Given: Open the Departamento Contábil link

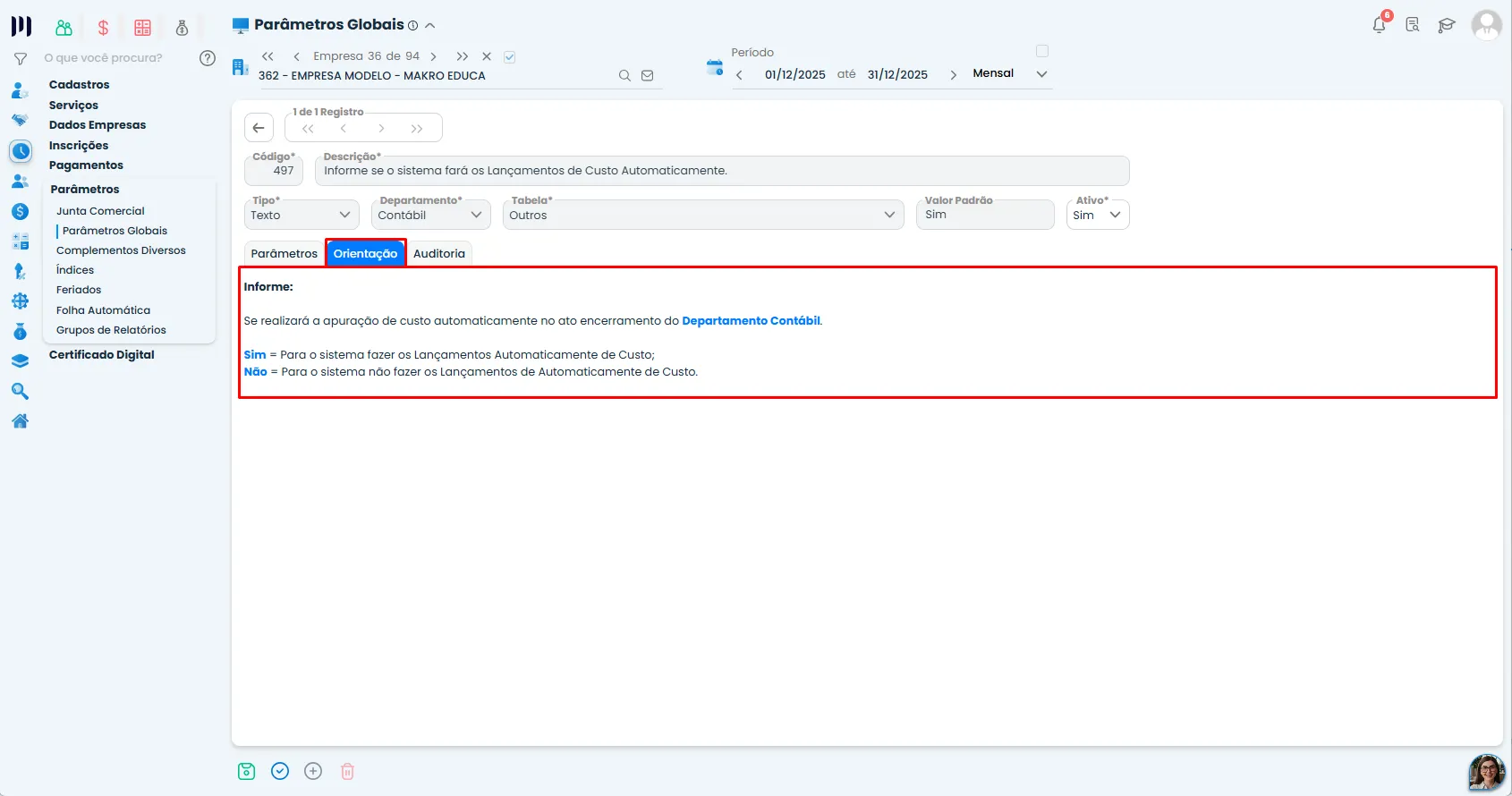Looking at the screenshot, I should coord(751,320).
